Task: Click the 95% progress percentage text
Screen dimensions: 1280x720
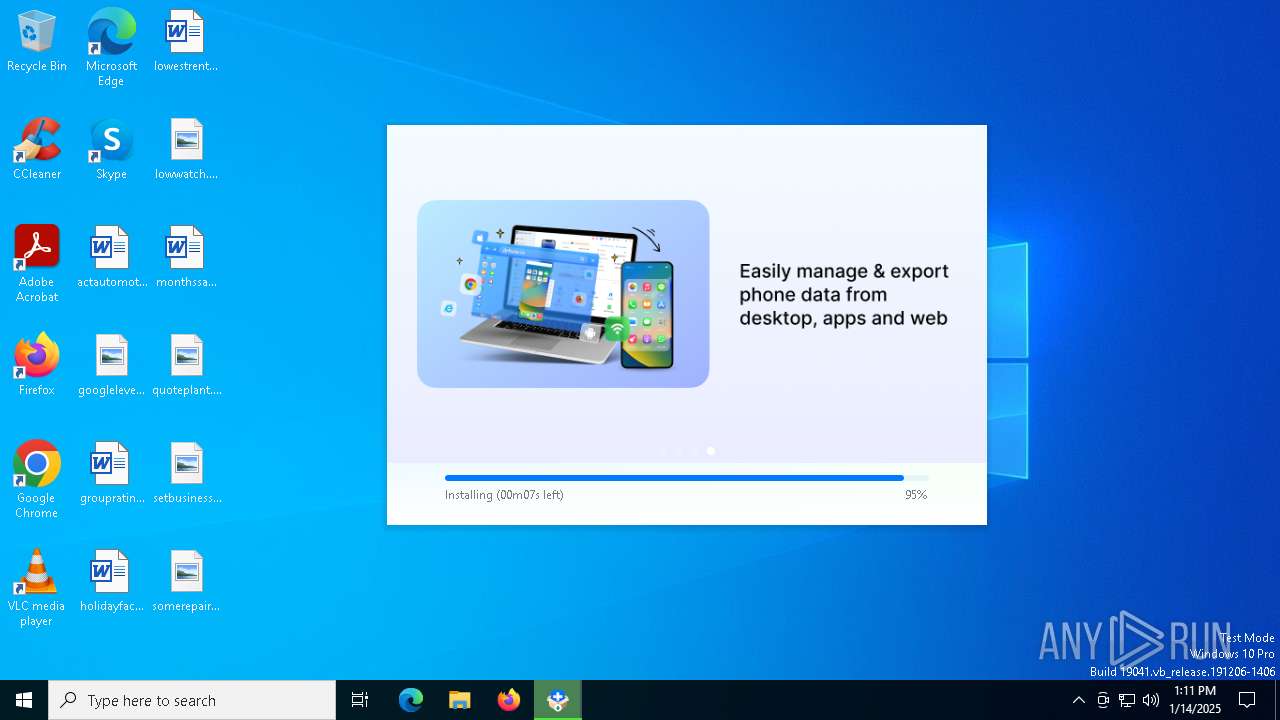Action: point(916,495)
